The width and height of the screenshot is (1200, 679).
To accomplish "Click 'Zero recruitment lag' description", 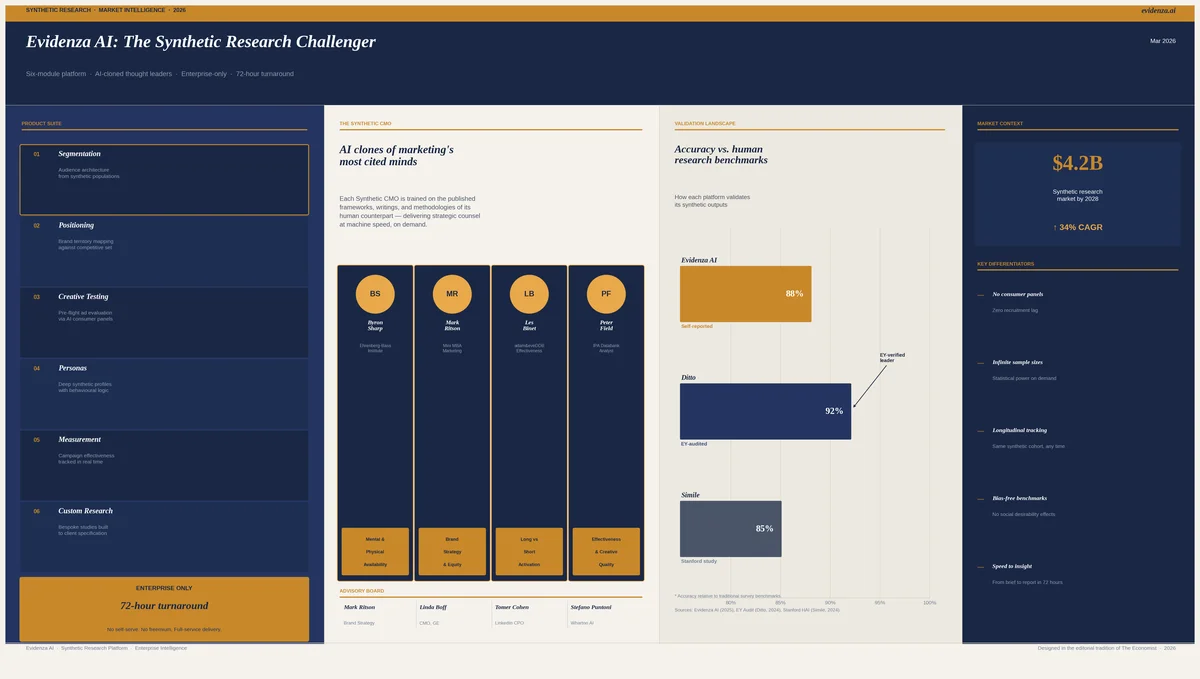I will (x=1015, y=310).
